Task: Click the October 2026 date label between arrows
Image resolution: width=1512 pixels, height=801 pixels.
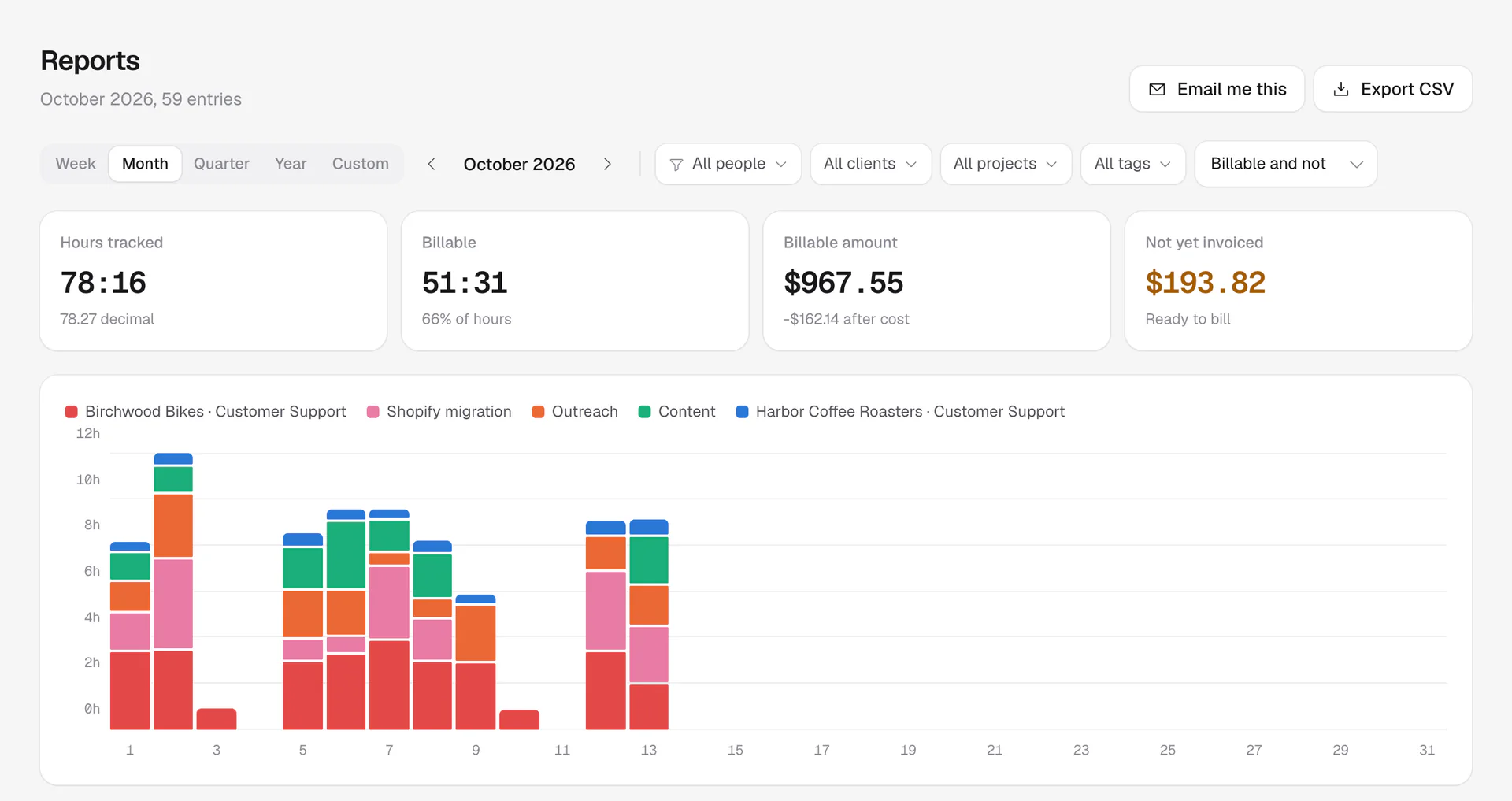Action: coord(520,164)
